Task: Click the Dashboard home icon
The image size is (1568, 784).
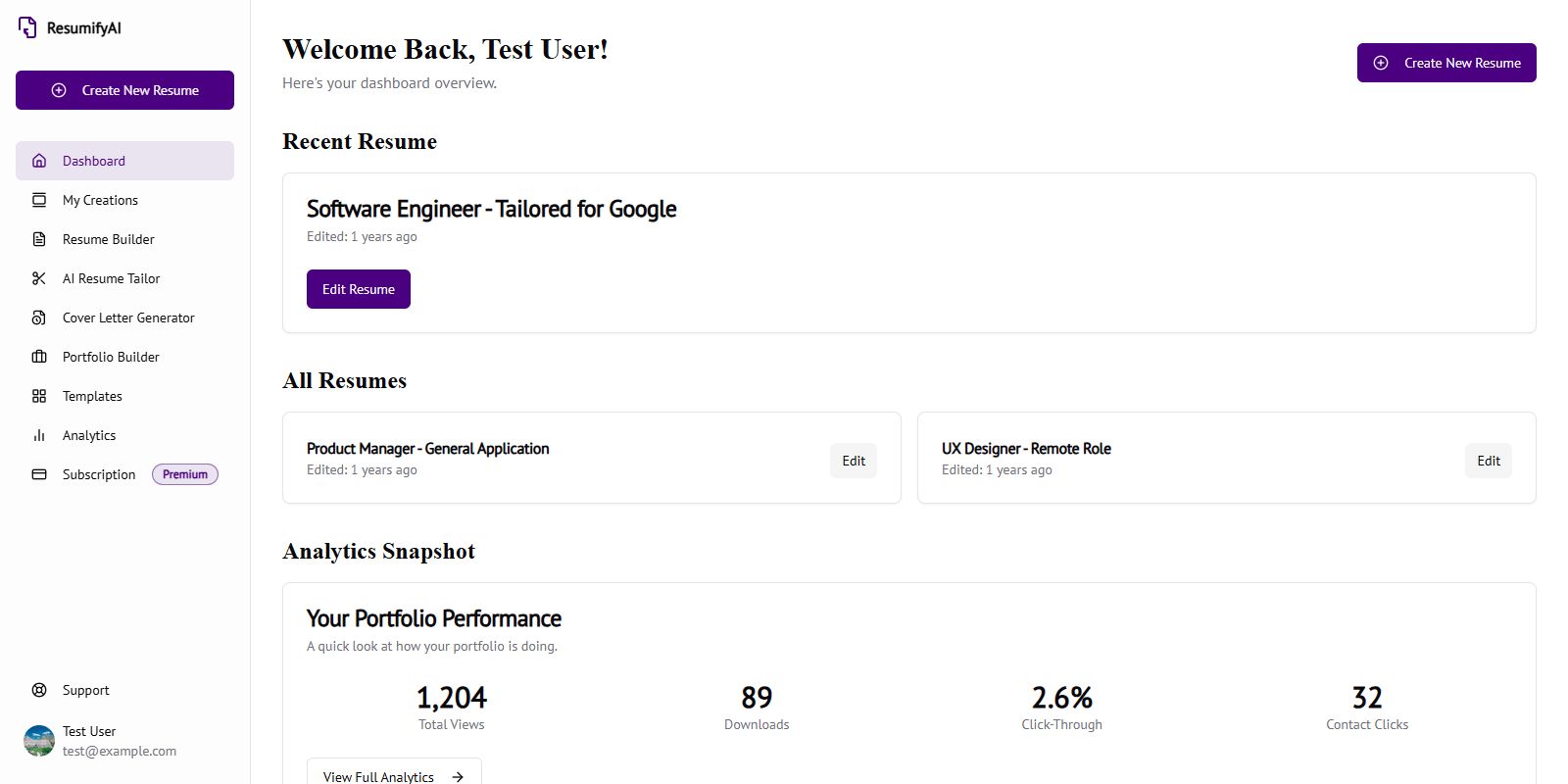Action: coord(39,161)
